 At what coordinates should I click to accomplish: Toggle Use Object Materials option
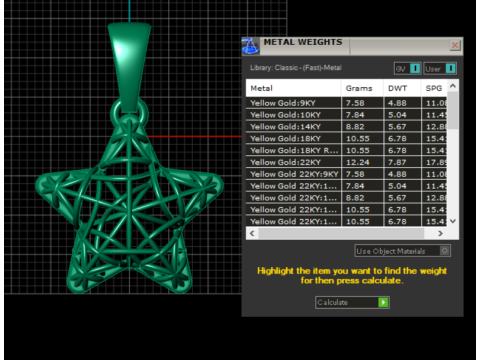pos(402,251)
